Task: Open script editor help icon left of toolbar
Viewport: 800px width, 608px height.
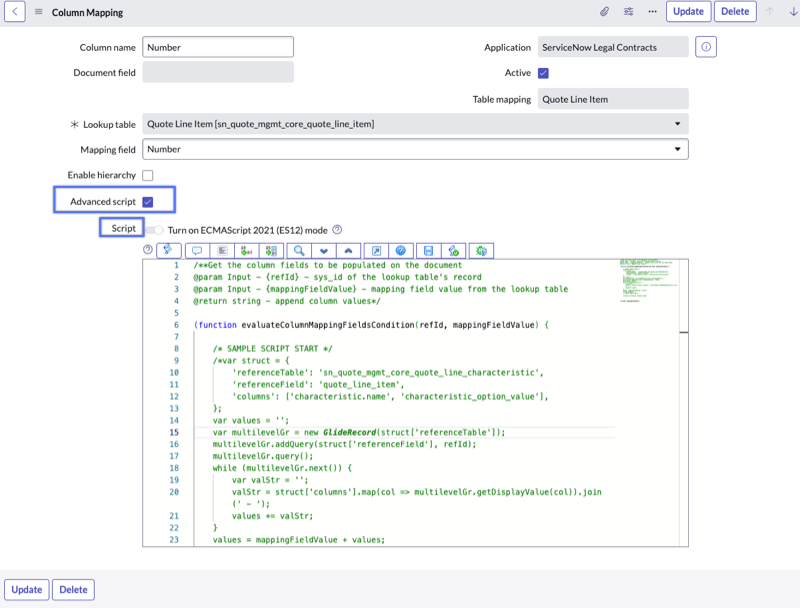Action: point(148,249)
